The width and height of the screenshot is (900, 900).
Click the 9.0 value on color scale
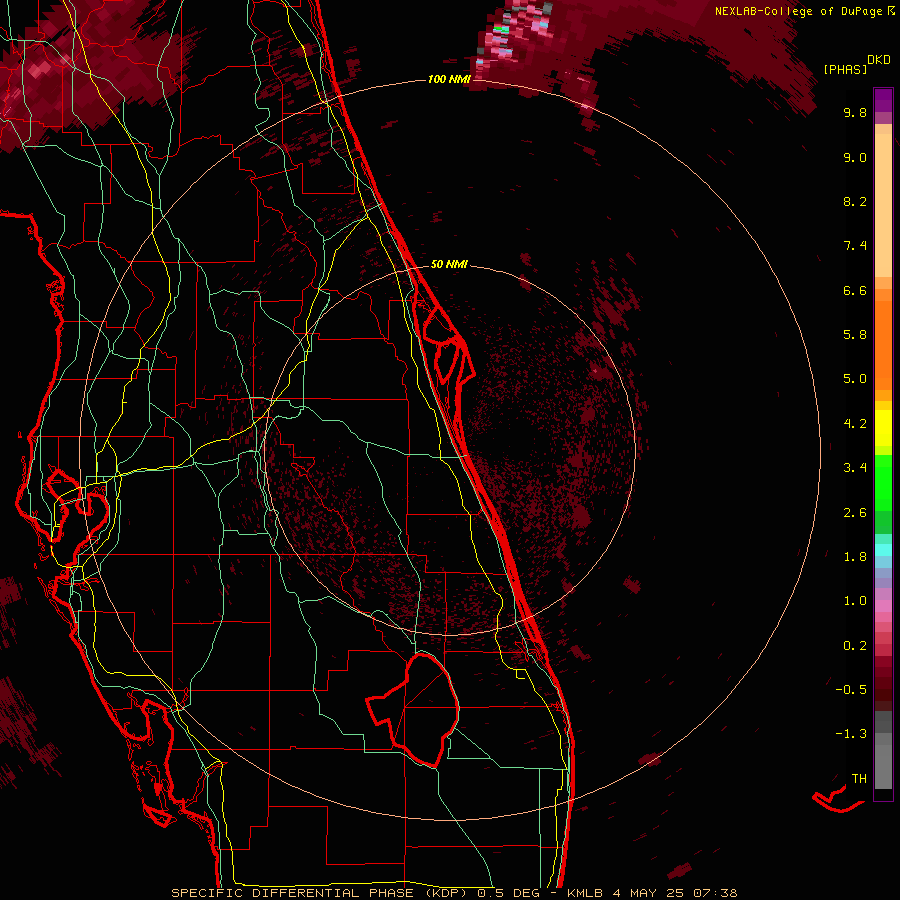(x=855, y=157)
